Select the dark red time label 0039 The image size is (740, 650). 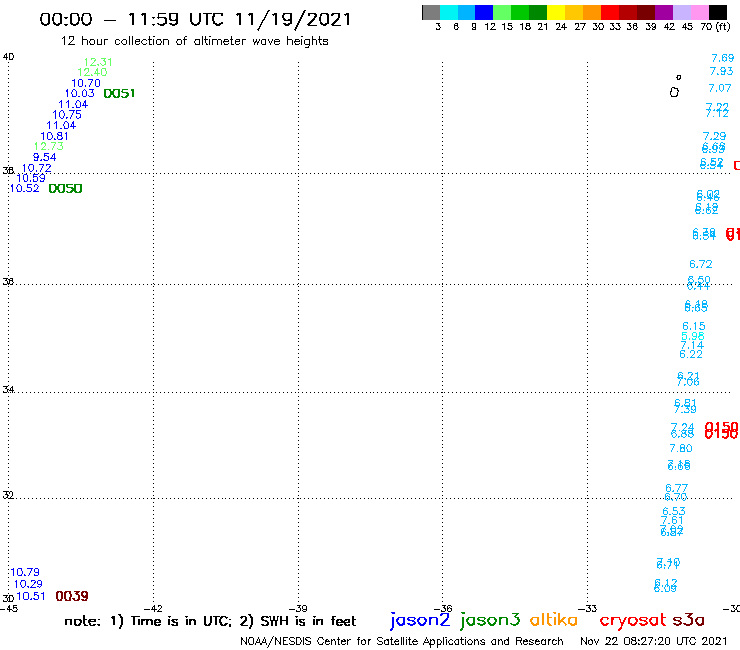pos(72,596)
